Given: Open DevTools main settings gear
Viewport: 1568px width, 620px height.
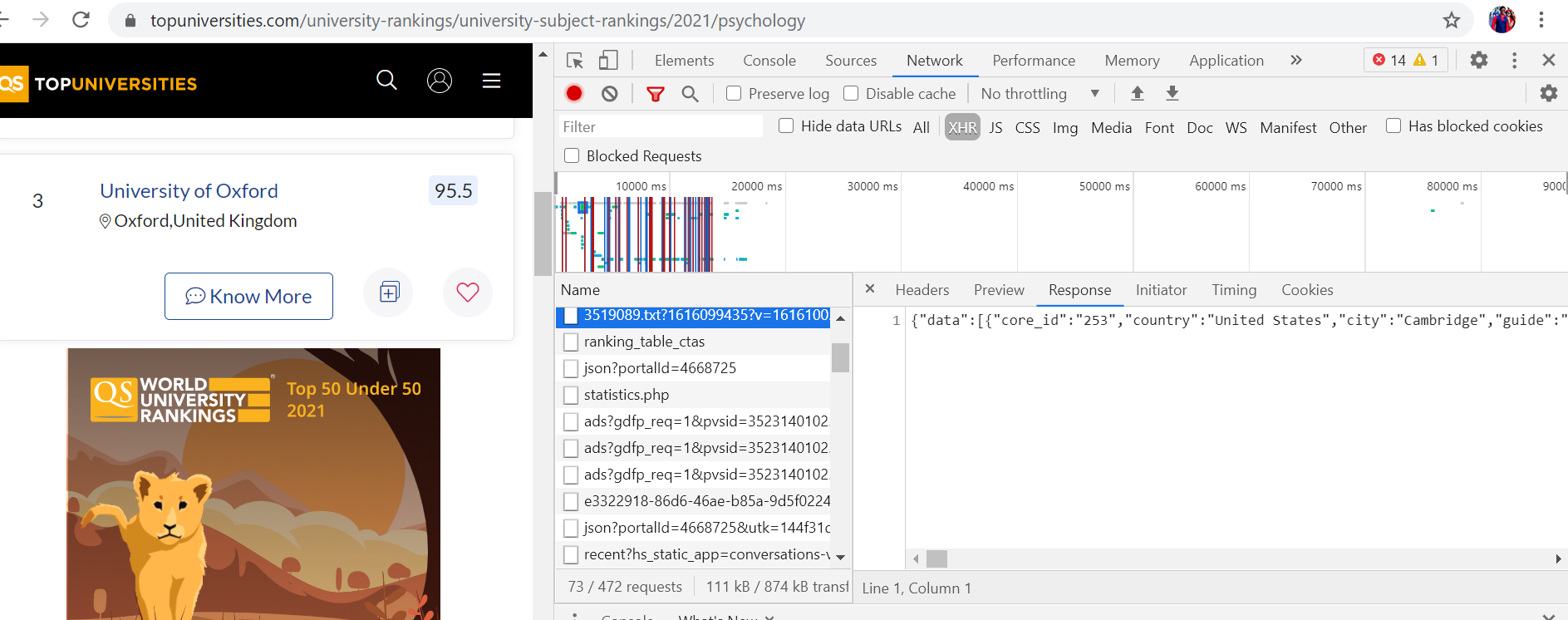Looking at the screenshot, I should tap(1479, 60).
